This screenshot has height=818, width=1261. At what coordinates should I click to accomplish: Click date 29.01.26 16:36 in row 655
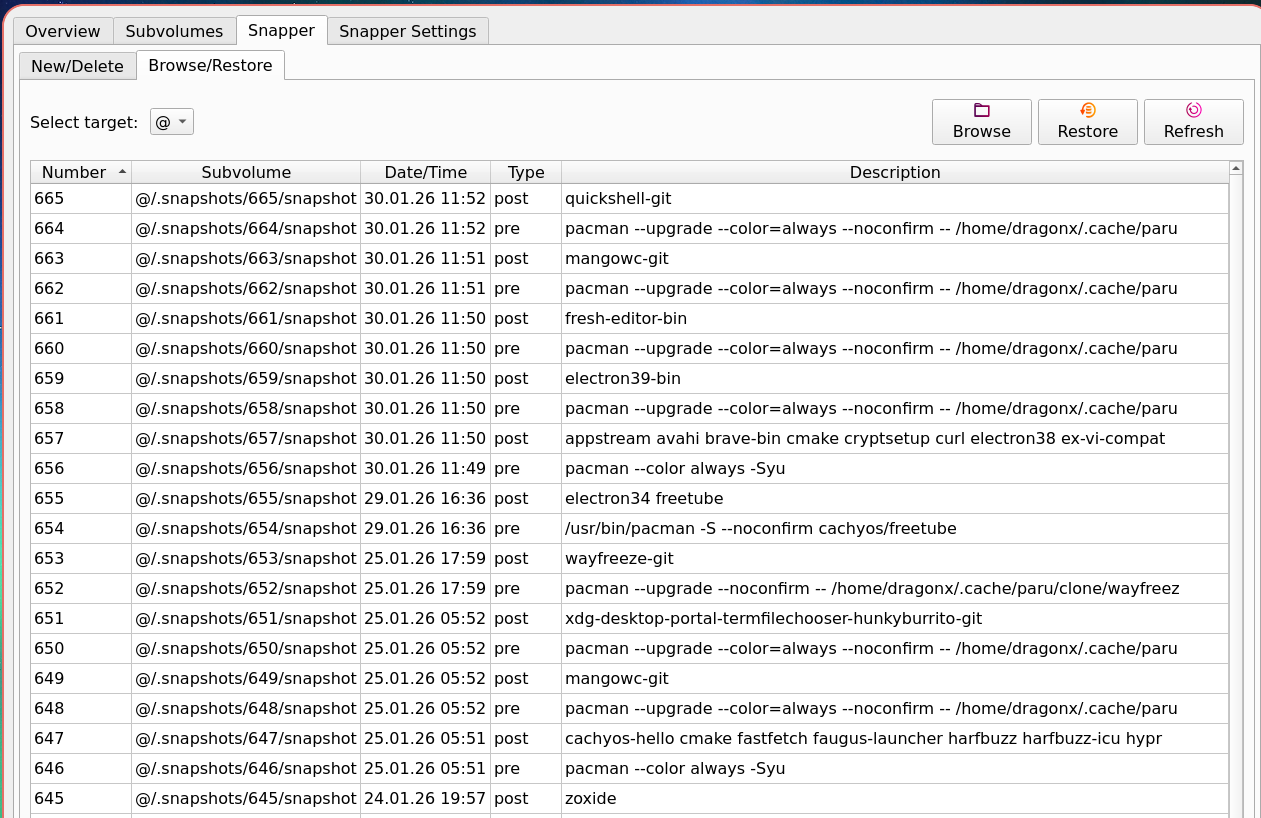[425, 498]
